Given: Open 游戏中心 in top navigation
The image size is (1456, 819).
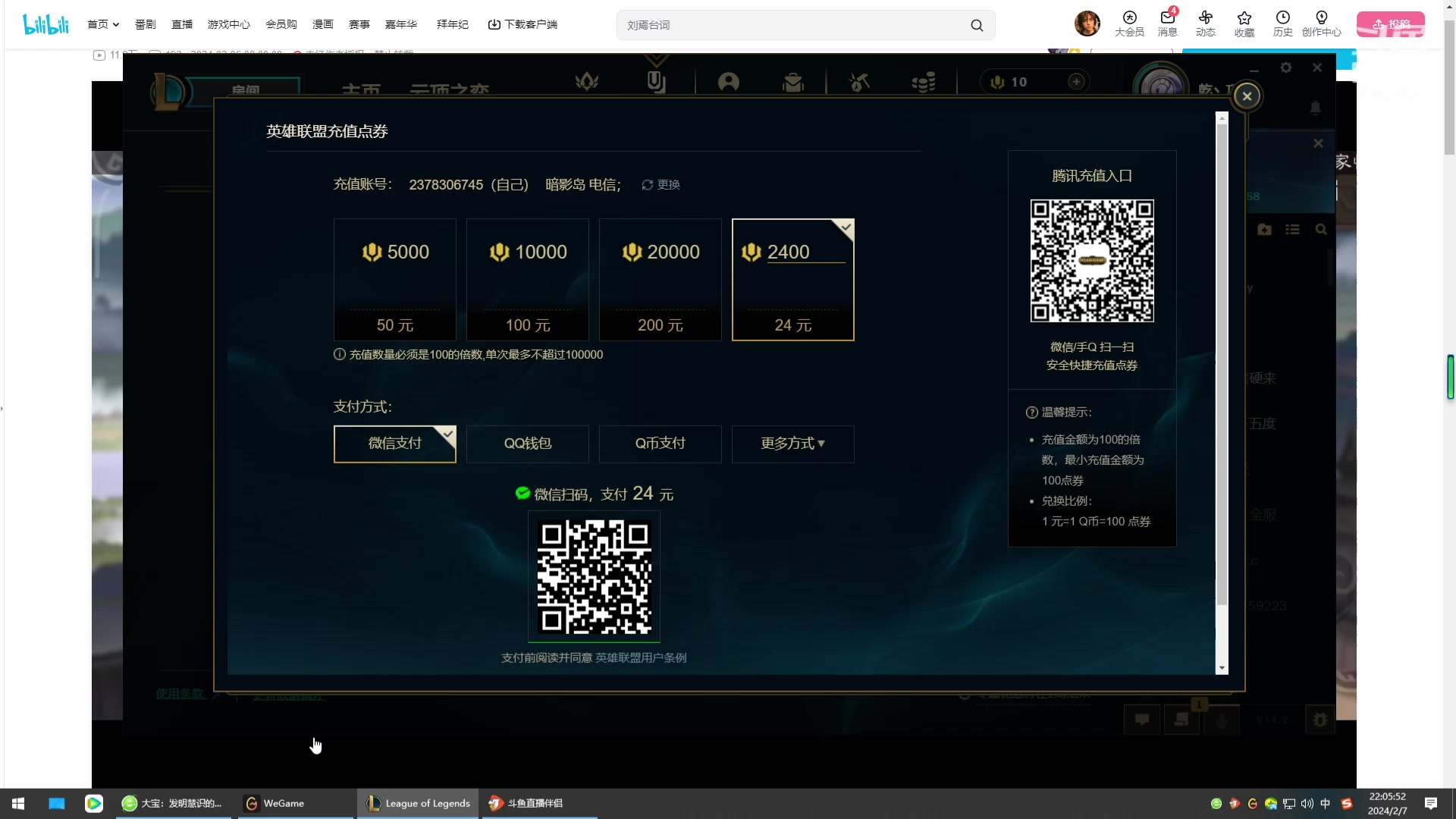Looking at the screenshot, I should tap(229, 24).
